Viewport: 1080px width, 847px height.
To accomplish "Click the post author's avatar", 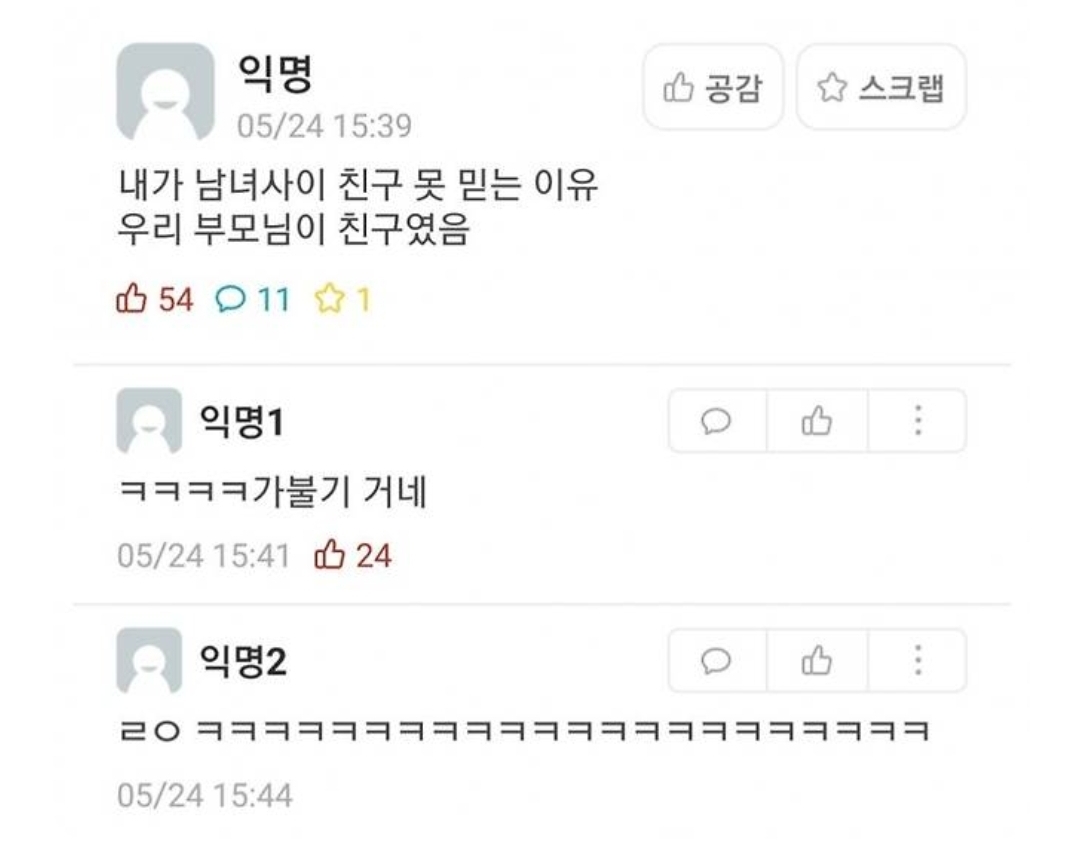I will coord(165,92).
